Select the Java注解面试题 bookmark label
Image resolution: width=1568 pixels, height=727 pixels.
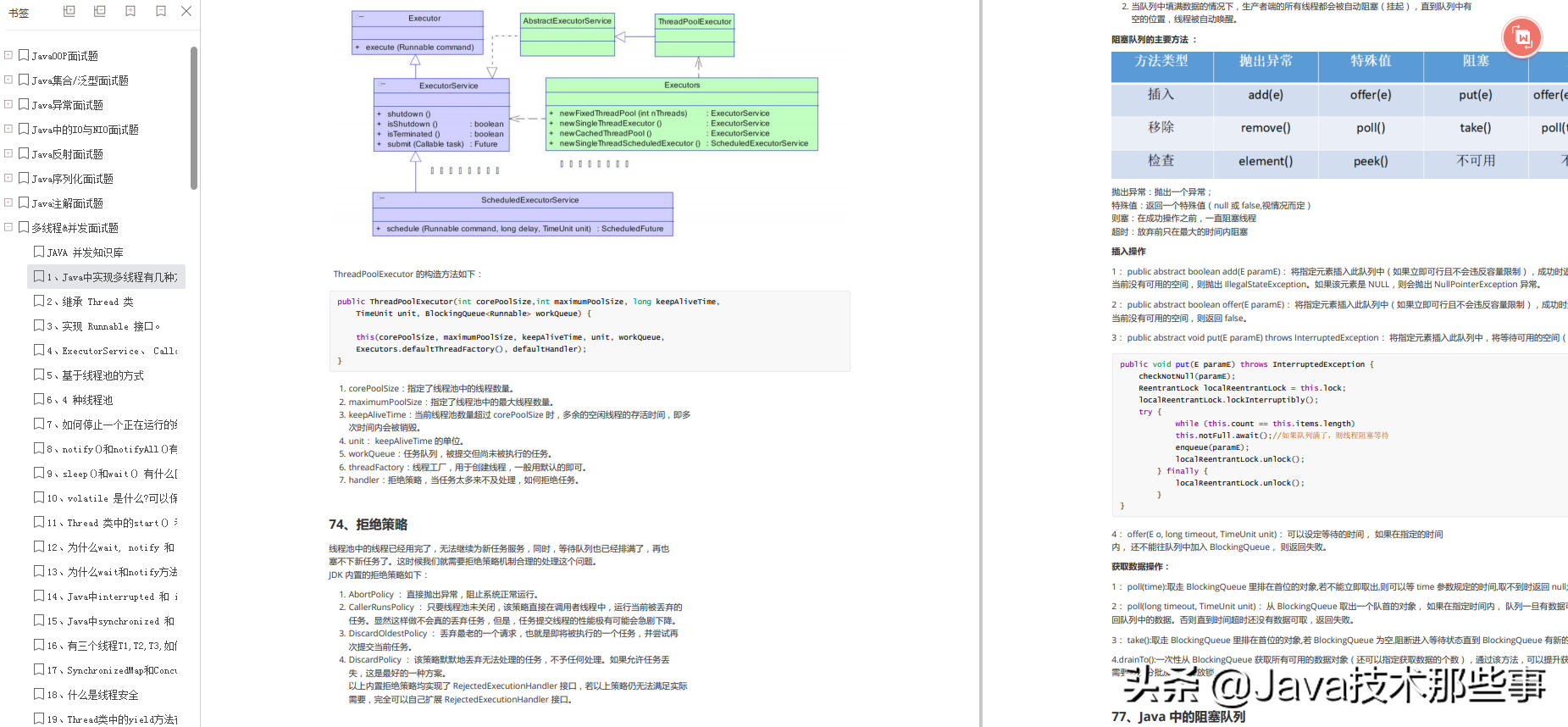tap(67, 203)
